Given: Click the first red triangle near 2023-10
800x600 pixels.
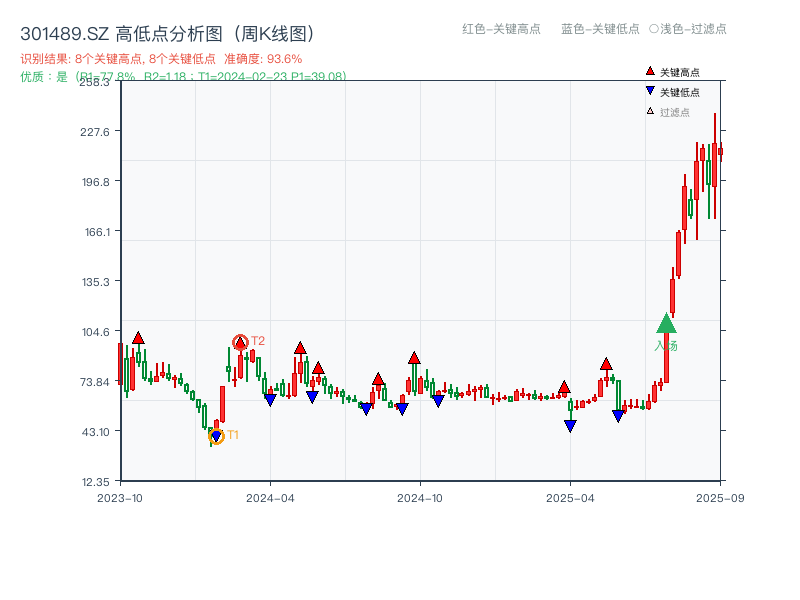Looking at the screenshot, I should coord(138,338).
